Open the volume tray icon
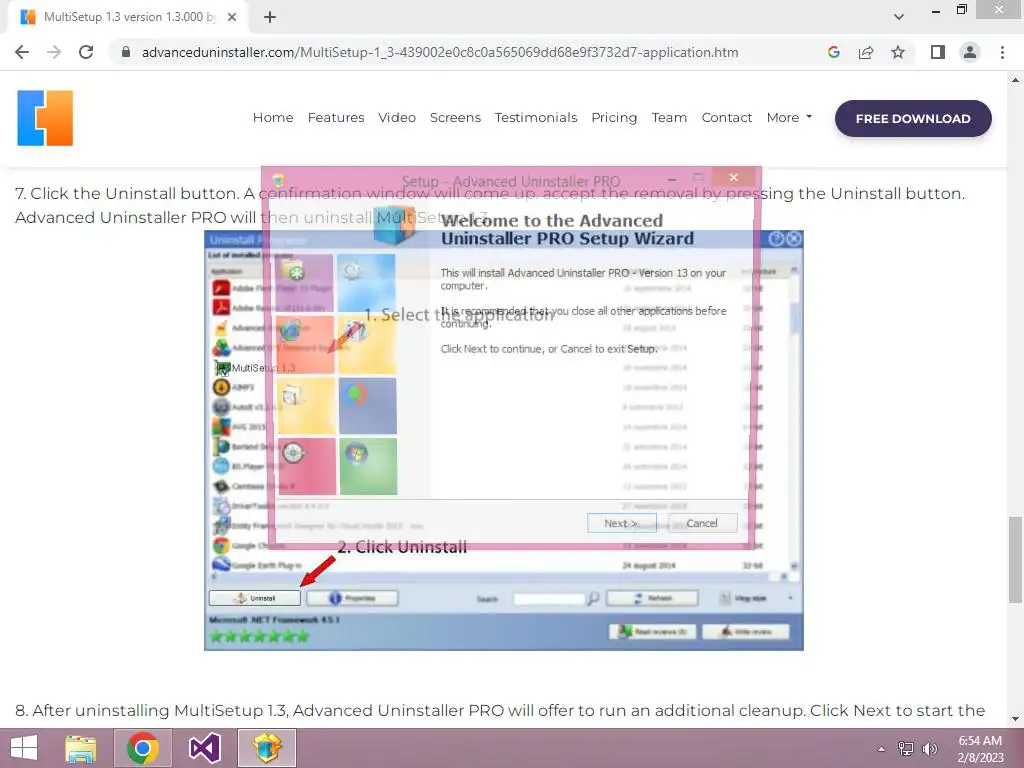The height and width of the screenshot is (768, 1024). (x=929, y=749)
